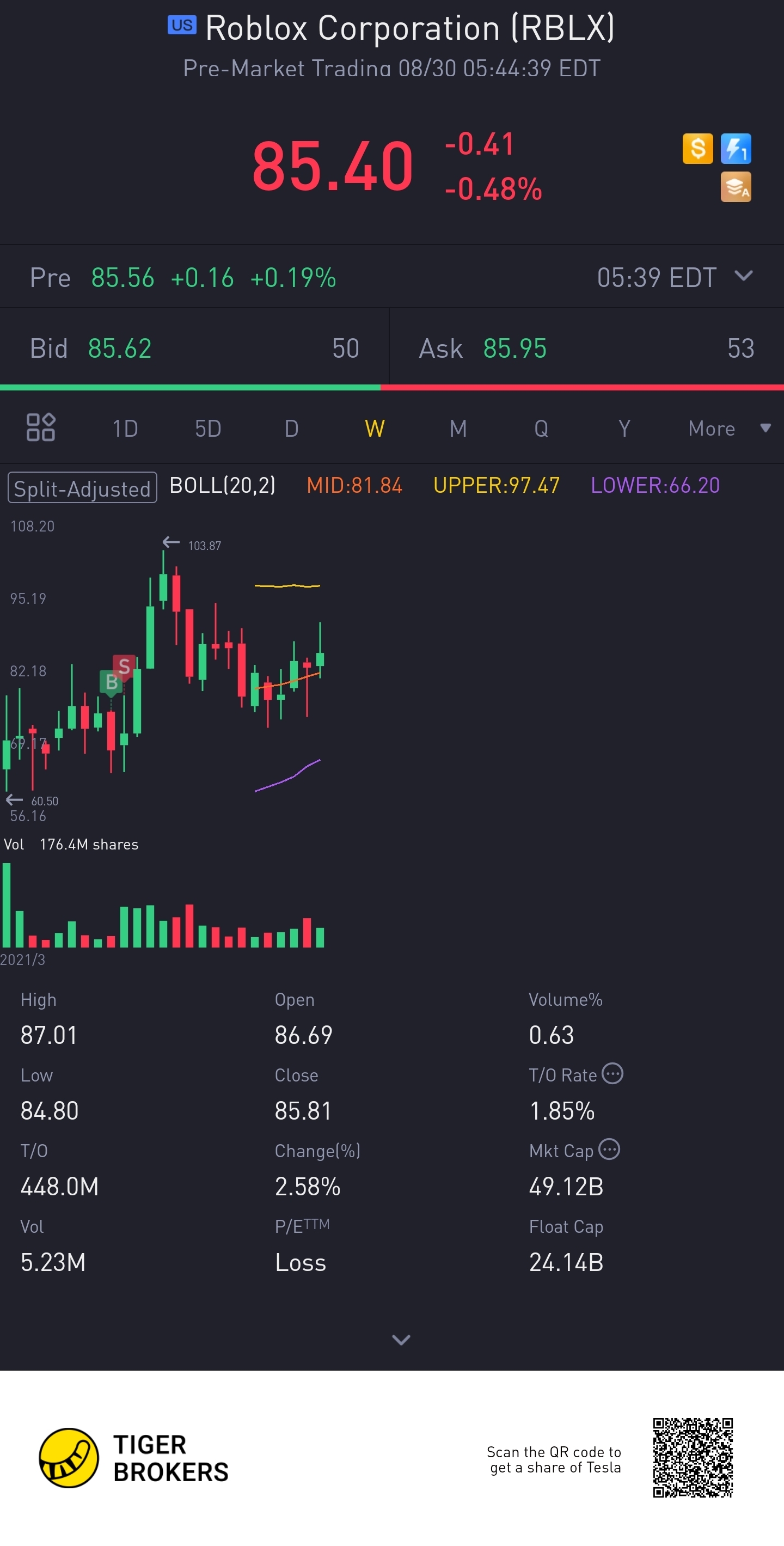The image size is (784, 1546).
Task: Tap the P/E TTM value Loss
Action: 301,1262
